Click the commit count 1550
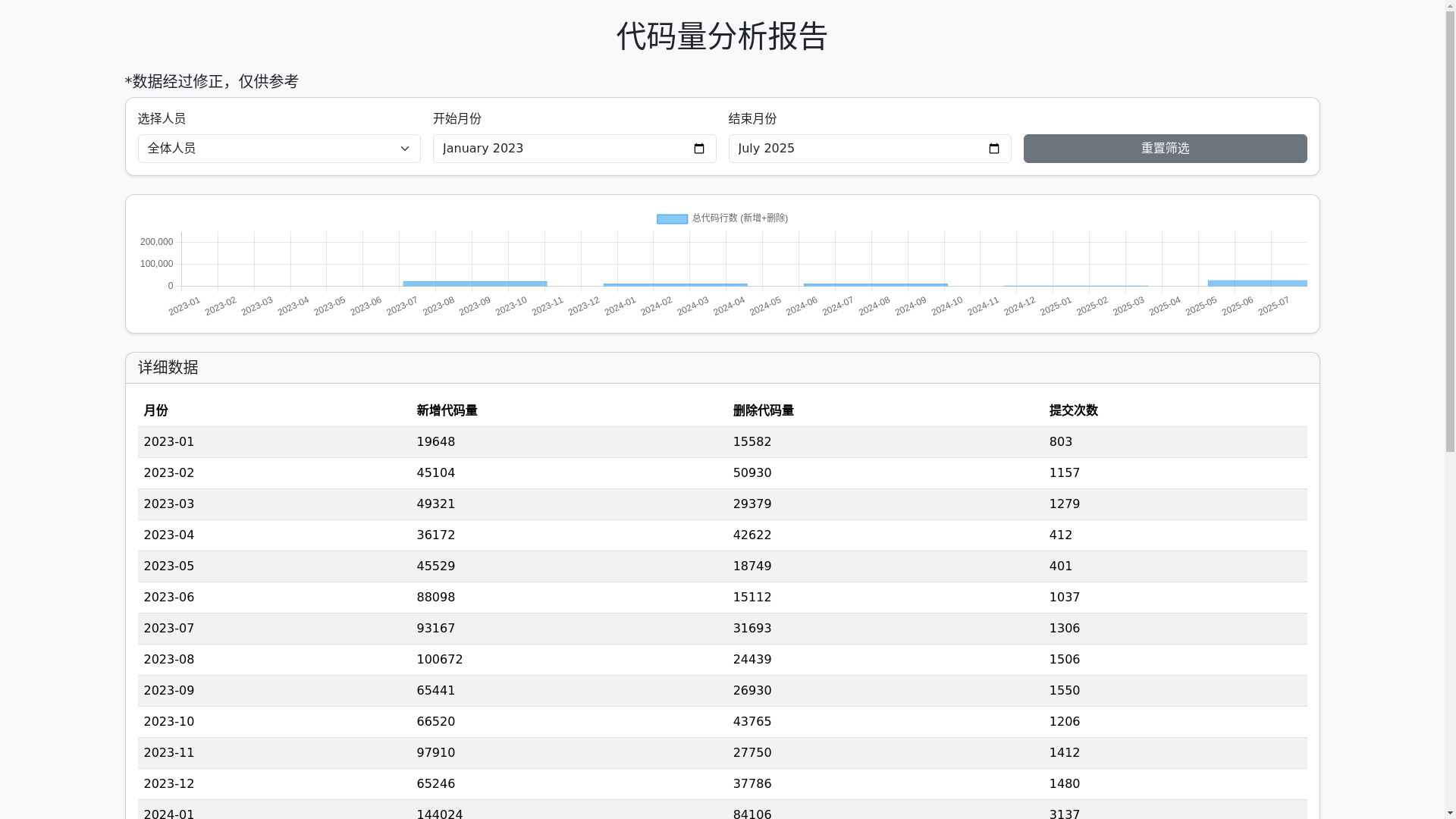Screen dimensions: 1456x819 click(x=1064, y=690)
